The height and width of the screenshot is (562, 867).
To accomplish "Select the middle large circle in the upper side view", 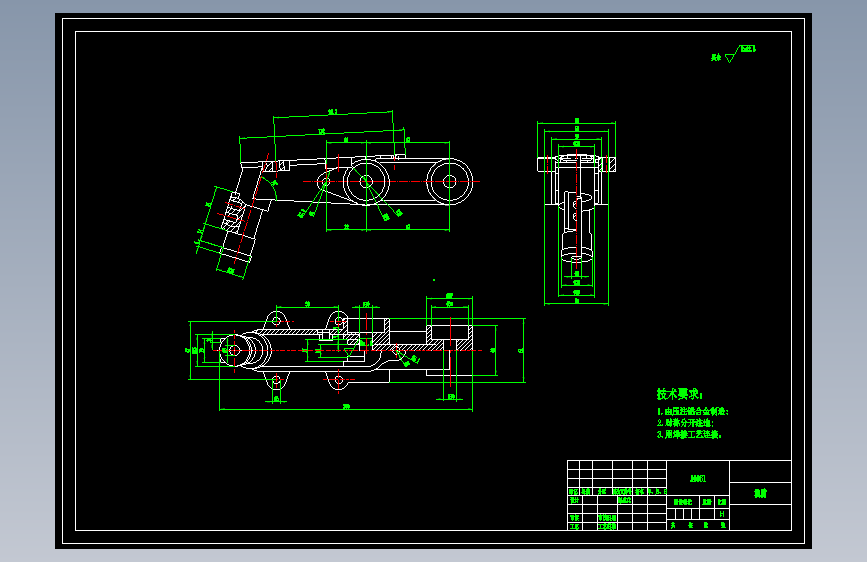I will 365,181.
